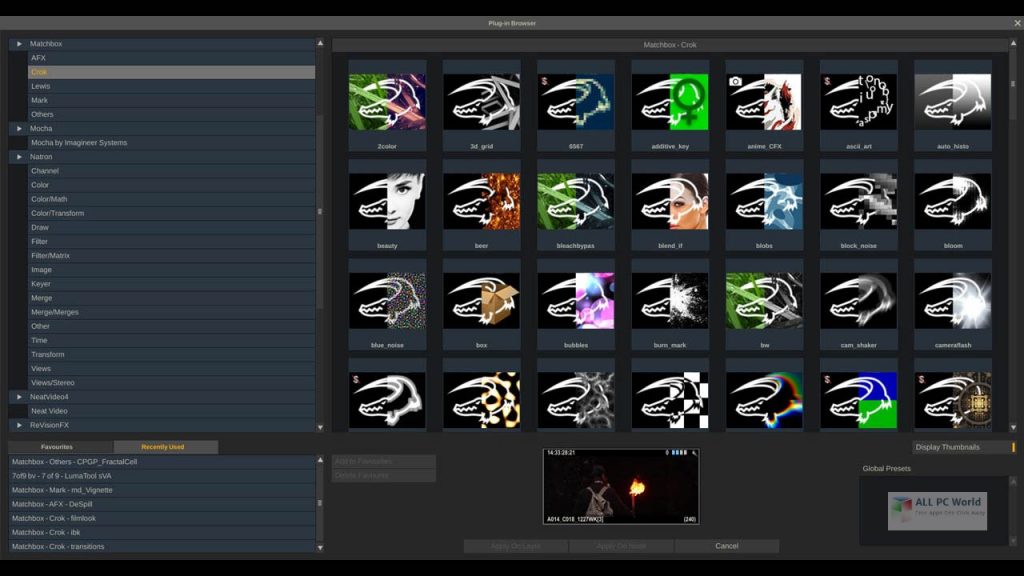Select Mocha by Imagineer Systems
This screenshot has width=1024, height=576.
coord(171,142)
